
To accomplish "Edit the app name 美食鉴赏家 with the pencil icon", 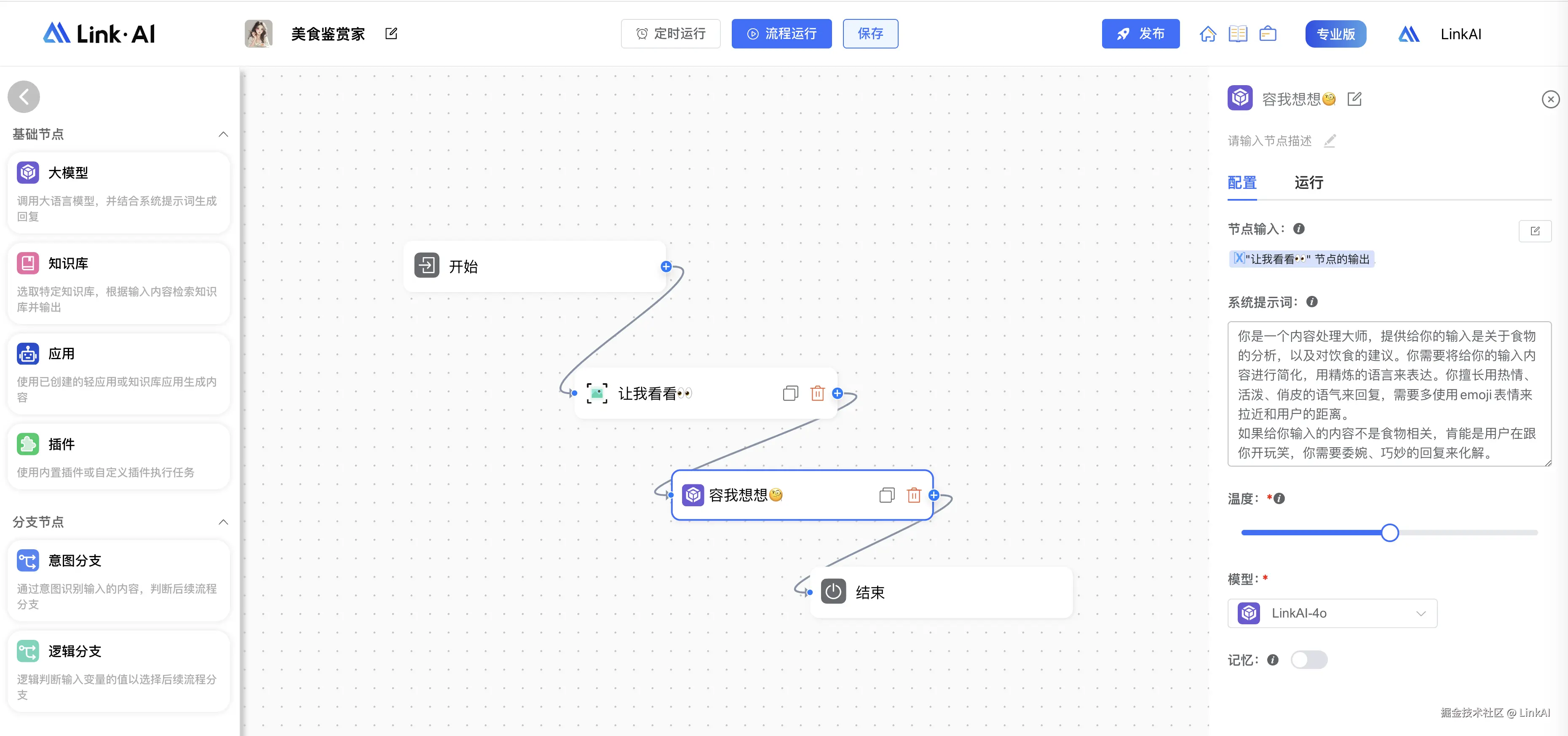I will coord(391,34).
